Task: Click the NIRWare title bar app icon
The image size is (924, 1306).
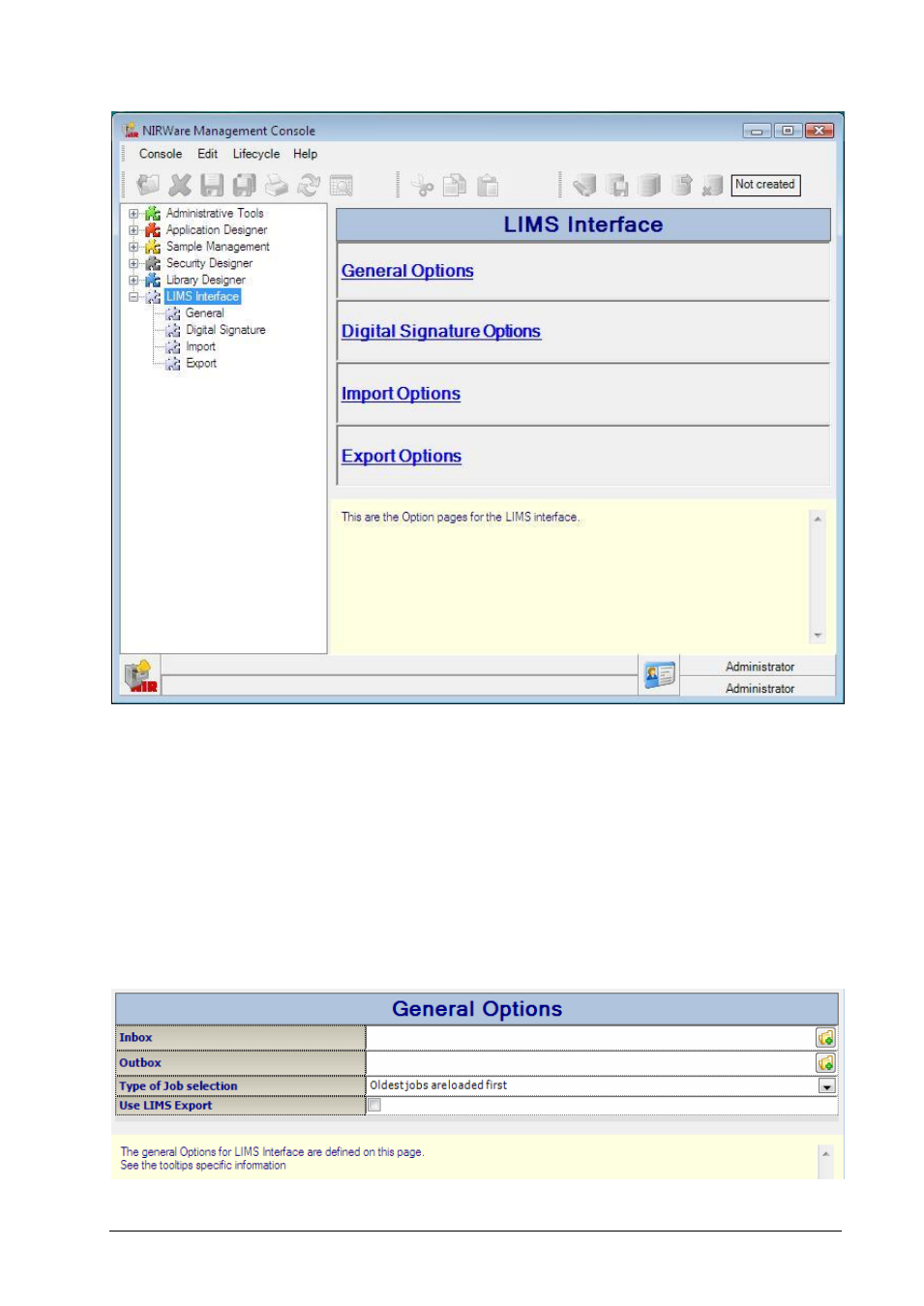Action: (131, 131)
